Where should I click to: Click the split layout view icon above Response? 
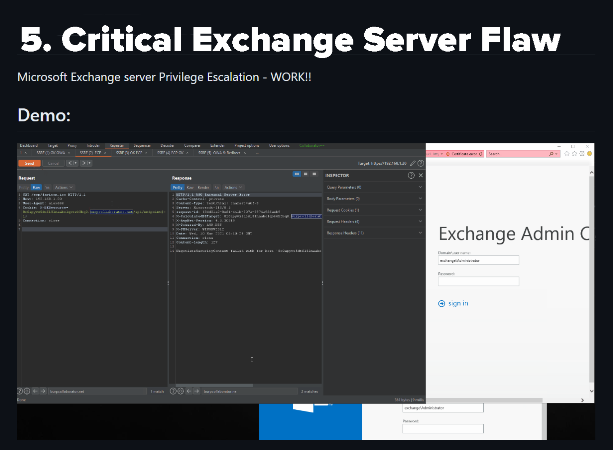[295, 174]
